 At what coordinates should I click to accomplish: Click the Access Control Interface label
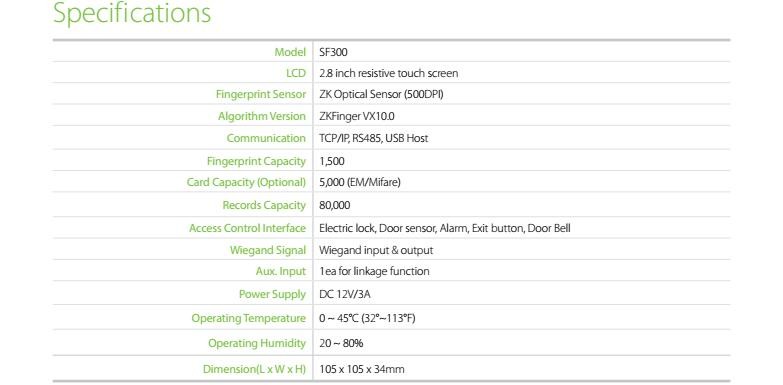247,228
